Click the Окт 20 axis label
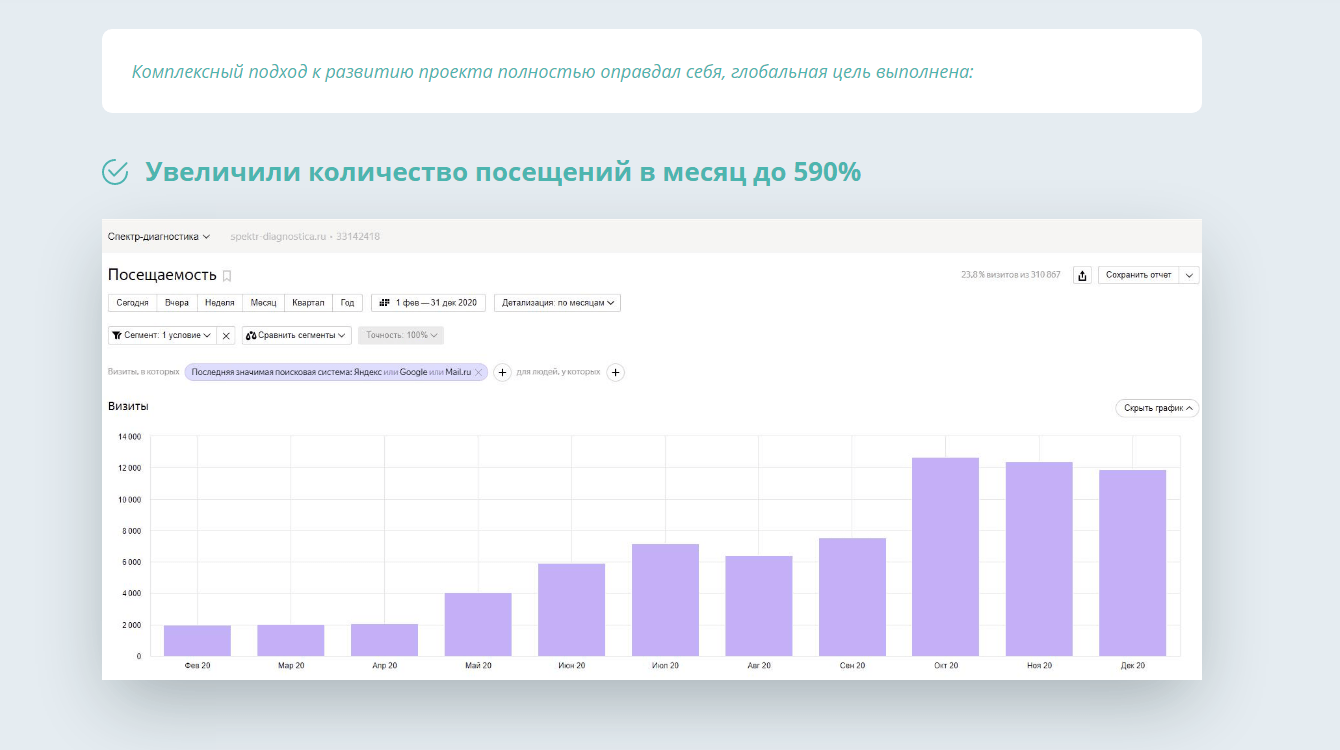Image resolution: width=1340 pixels, height=750 pixels. pyautogui.click(x=946, y=666)
